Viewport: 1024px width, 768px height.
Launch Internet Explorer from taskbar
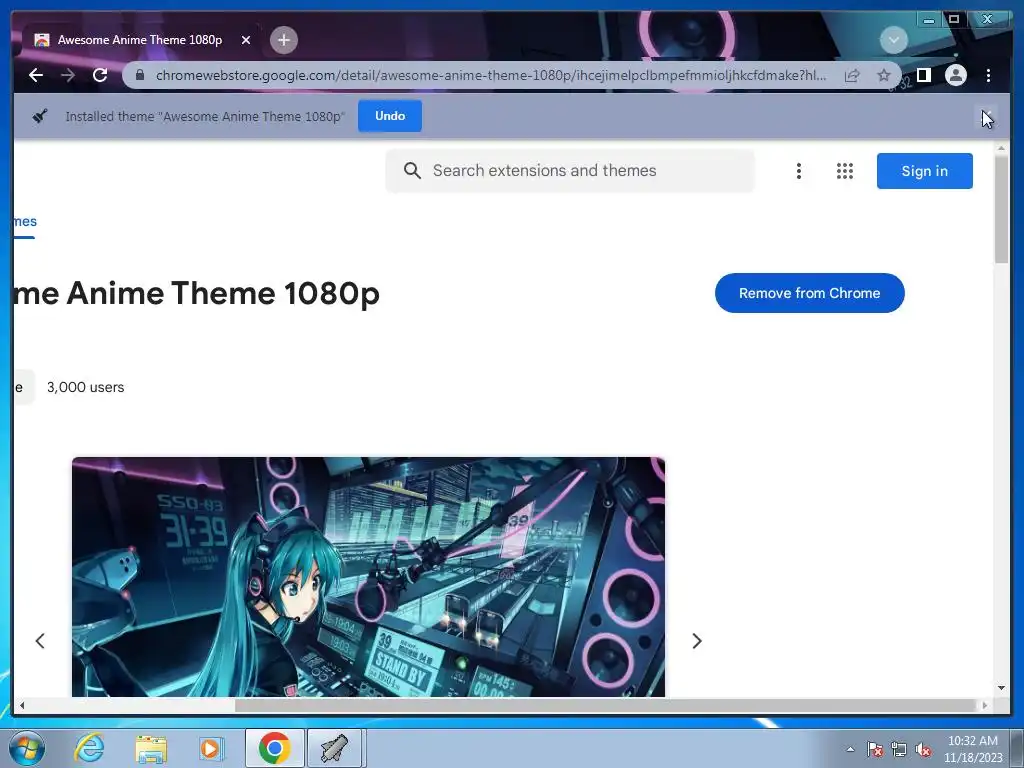(x=89, y=748)
